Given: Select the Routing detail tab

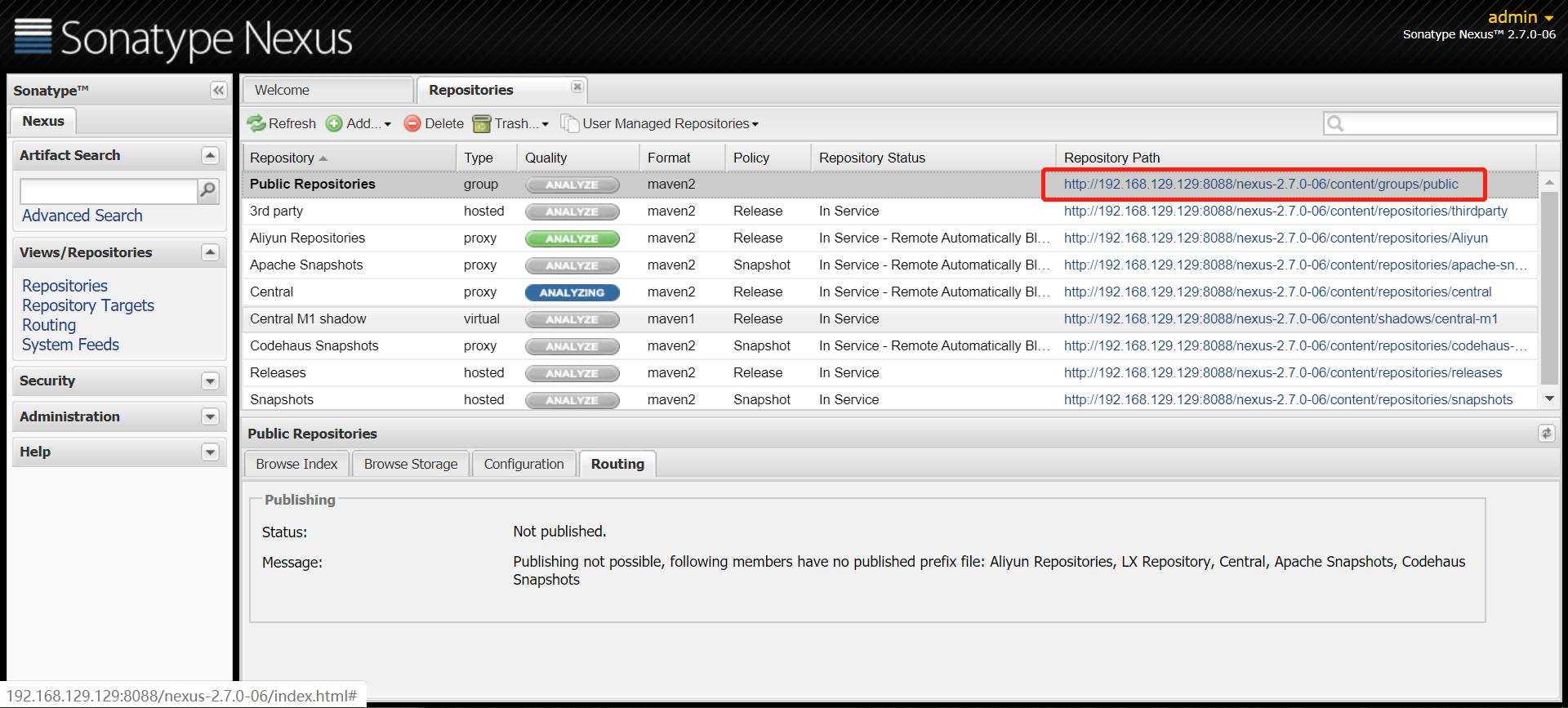Looking at the screenshot, I should tap(617, 464).
